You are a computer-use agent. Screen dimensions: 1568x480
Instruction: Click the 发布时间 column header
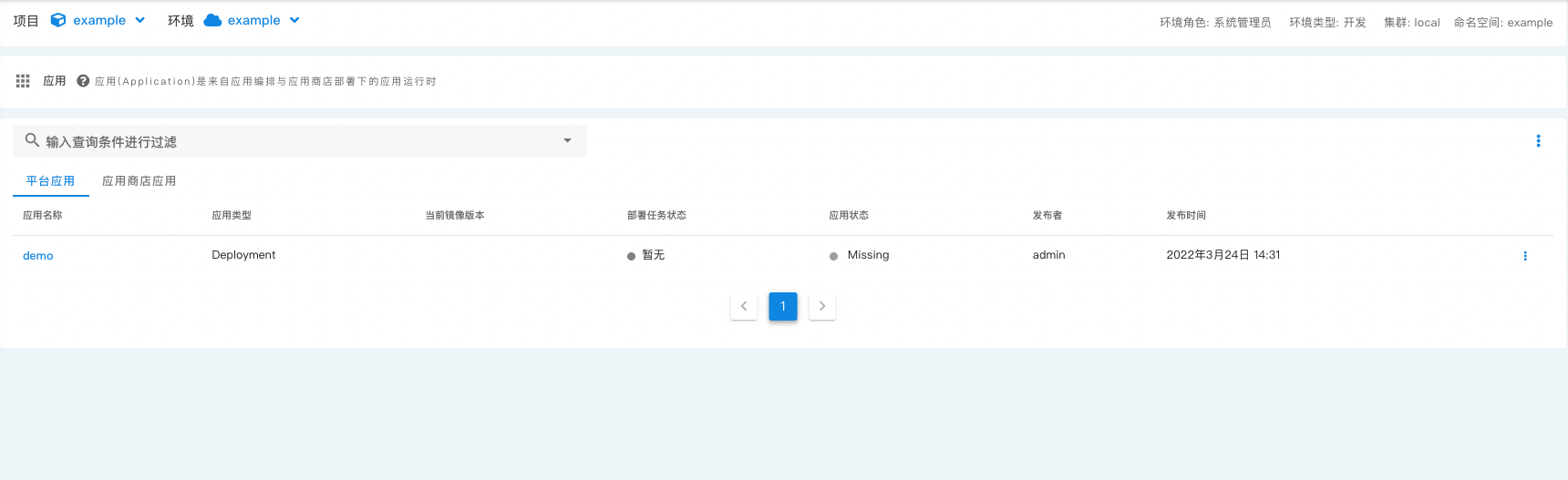(x=1186, y=216)
